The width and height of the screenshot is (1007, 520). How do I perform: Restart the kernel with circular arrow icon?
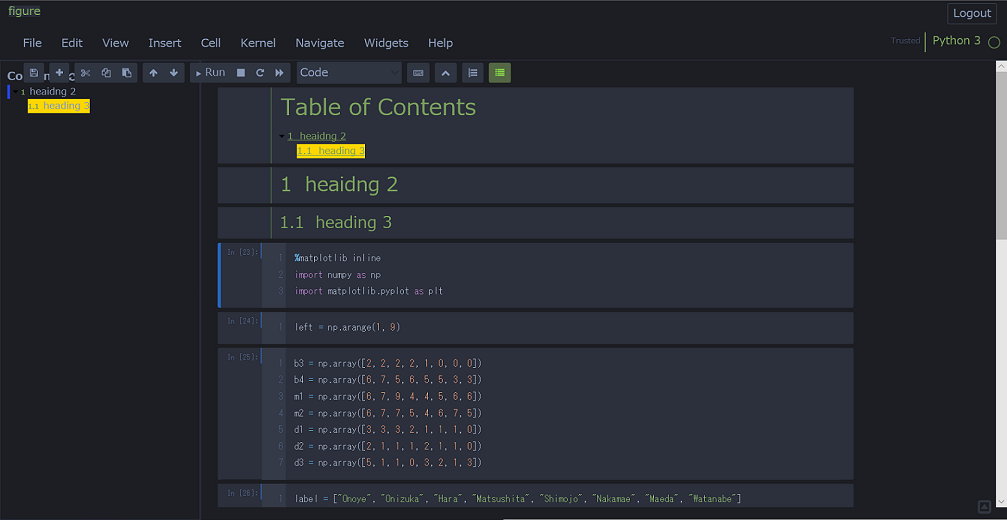click(x=260, y=73)
